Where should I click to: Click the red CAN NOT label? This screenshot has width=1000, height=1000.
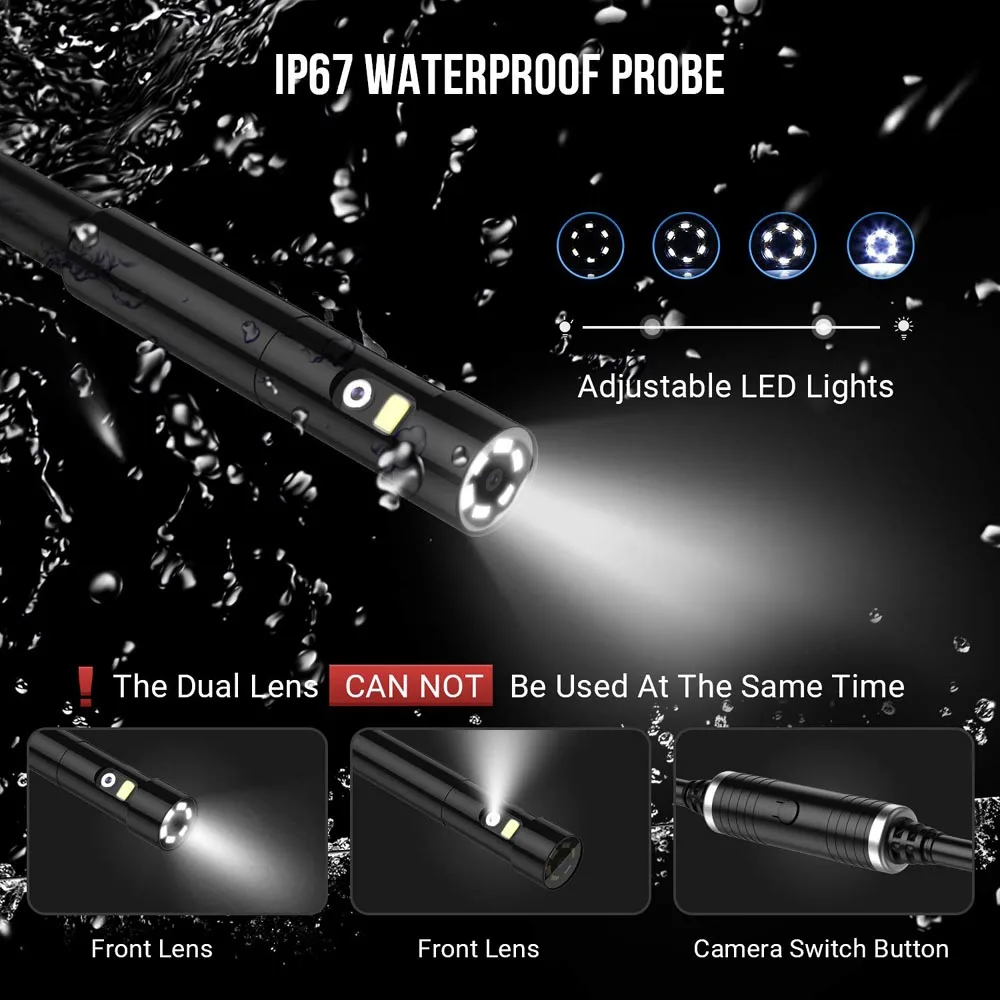411,686
